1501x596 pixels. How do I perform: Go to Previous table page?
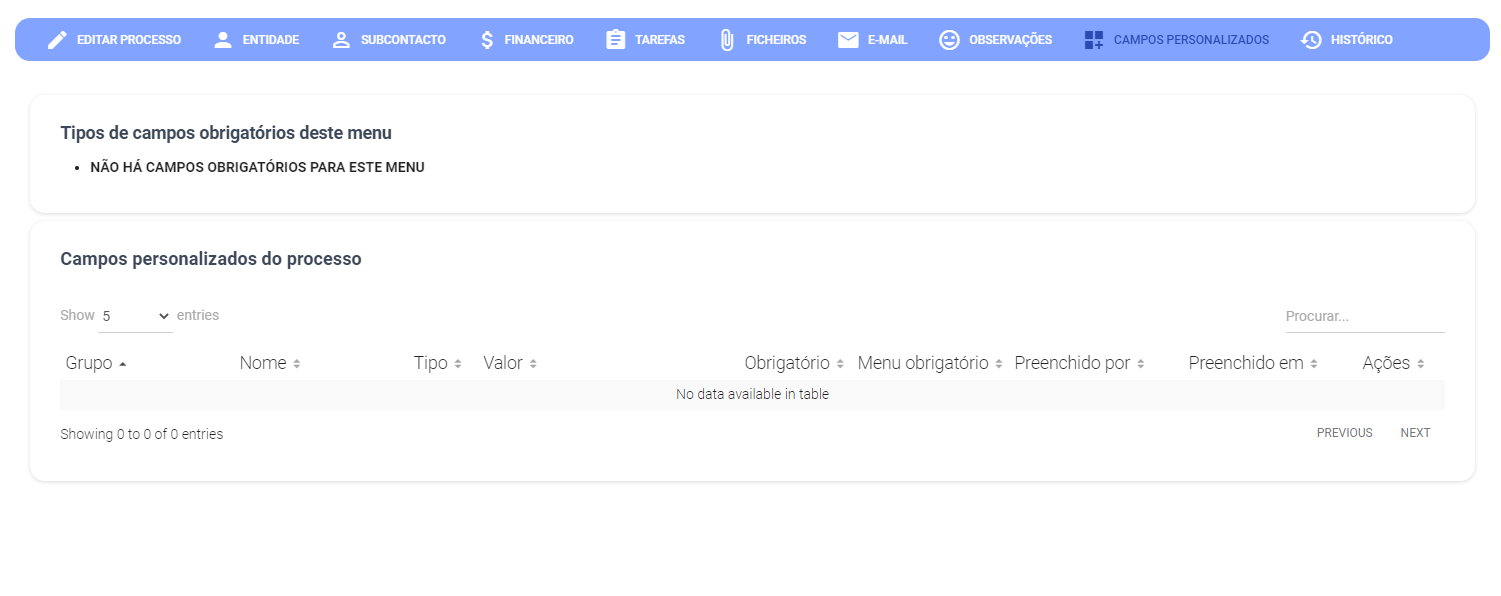tap(1344, 433)
